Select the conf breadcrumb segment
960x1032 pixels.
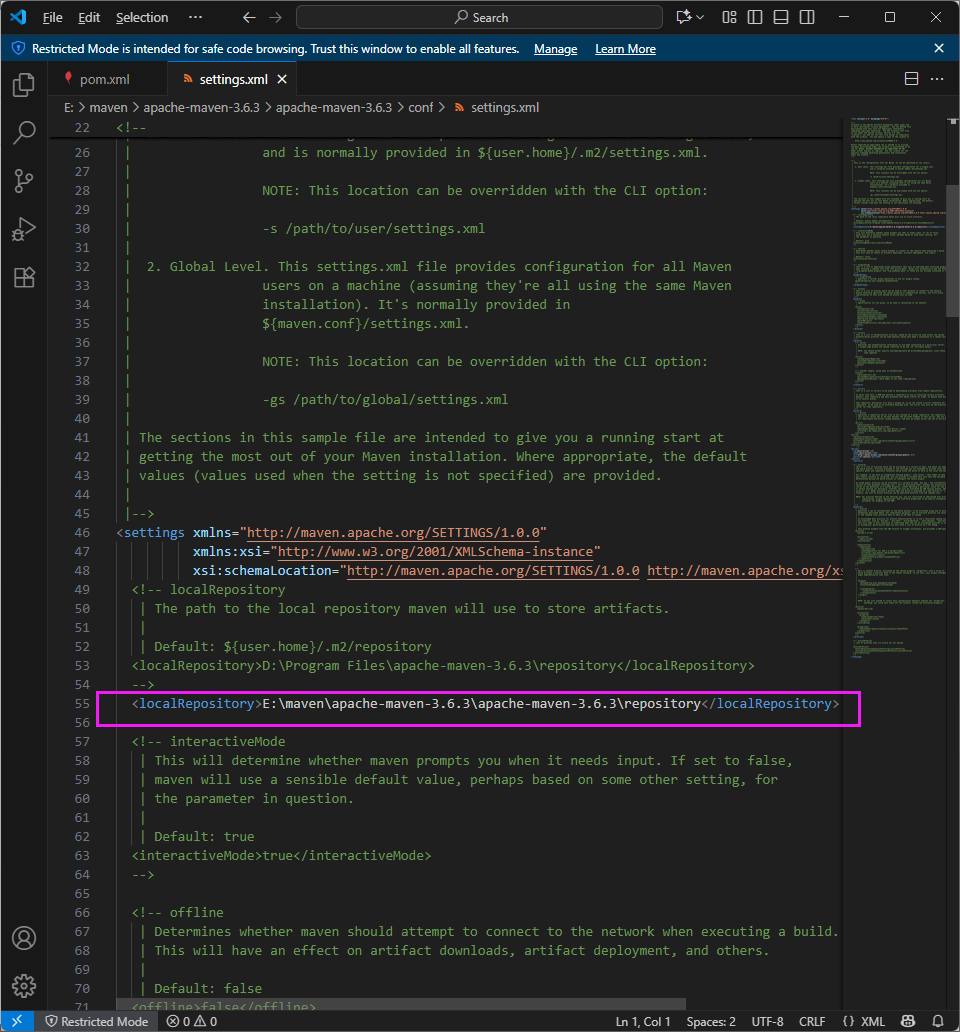(x=420, y=107)
